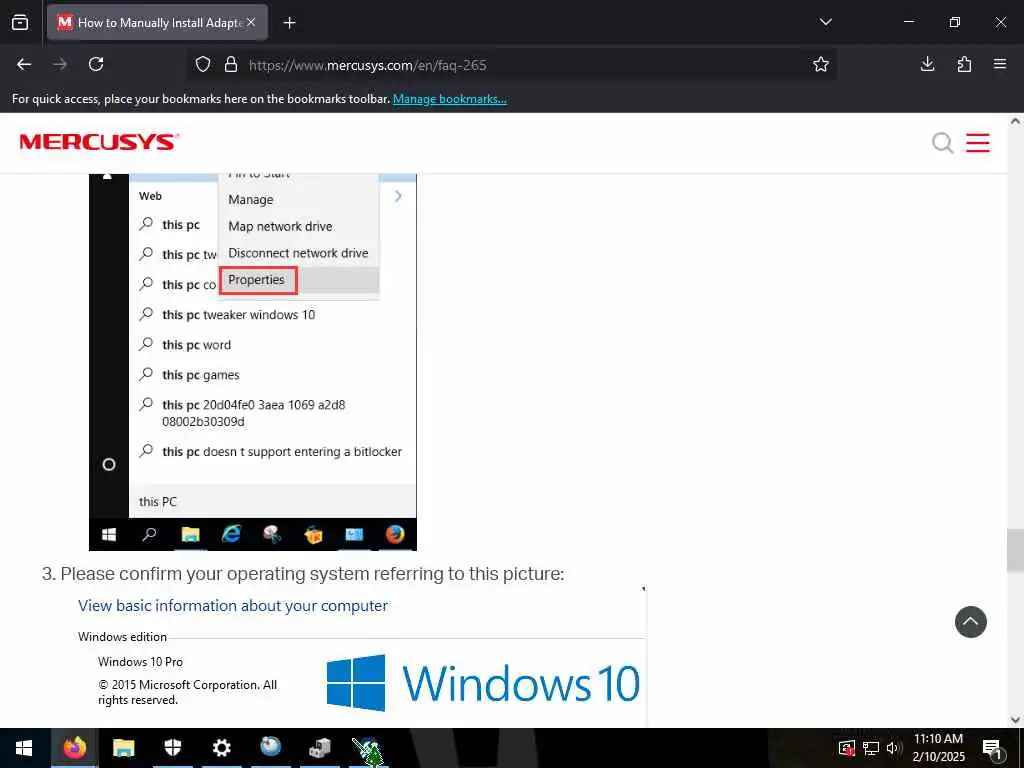This screenshot has width=1024, height=768.
Task: Open Firefox application menu
Action: pos(1000,65)
